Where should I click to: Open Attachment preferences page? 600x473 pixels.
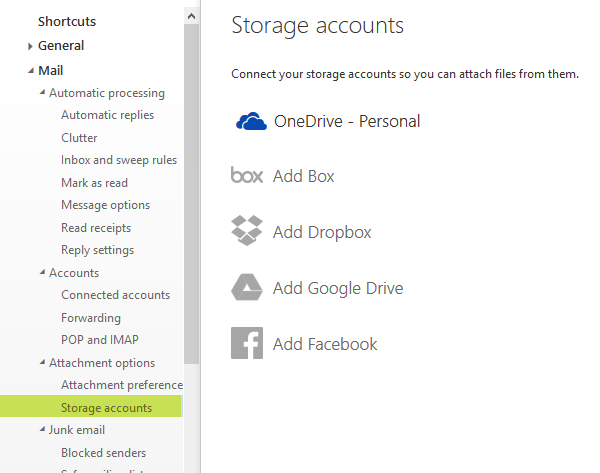coord(122,385)
